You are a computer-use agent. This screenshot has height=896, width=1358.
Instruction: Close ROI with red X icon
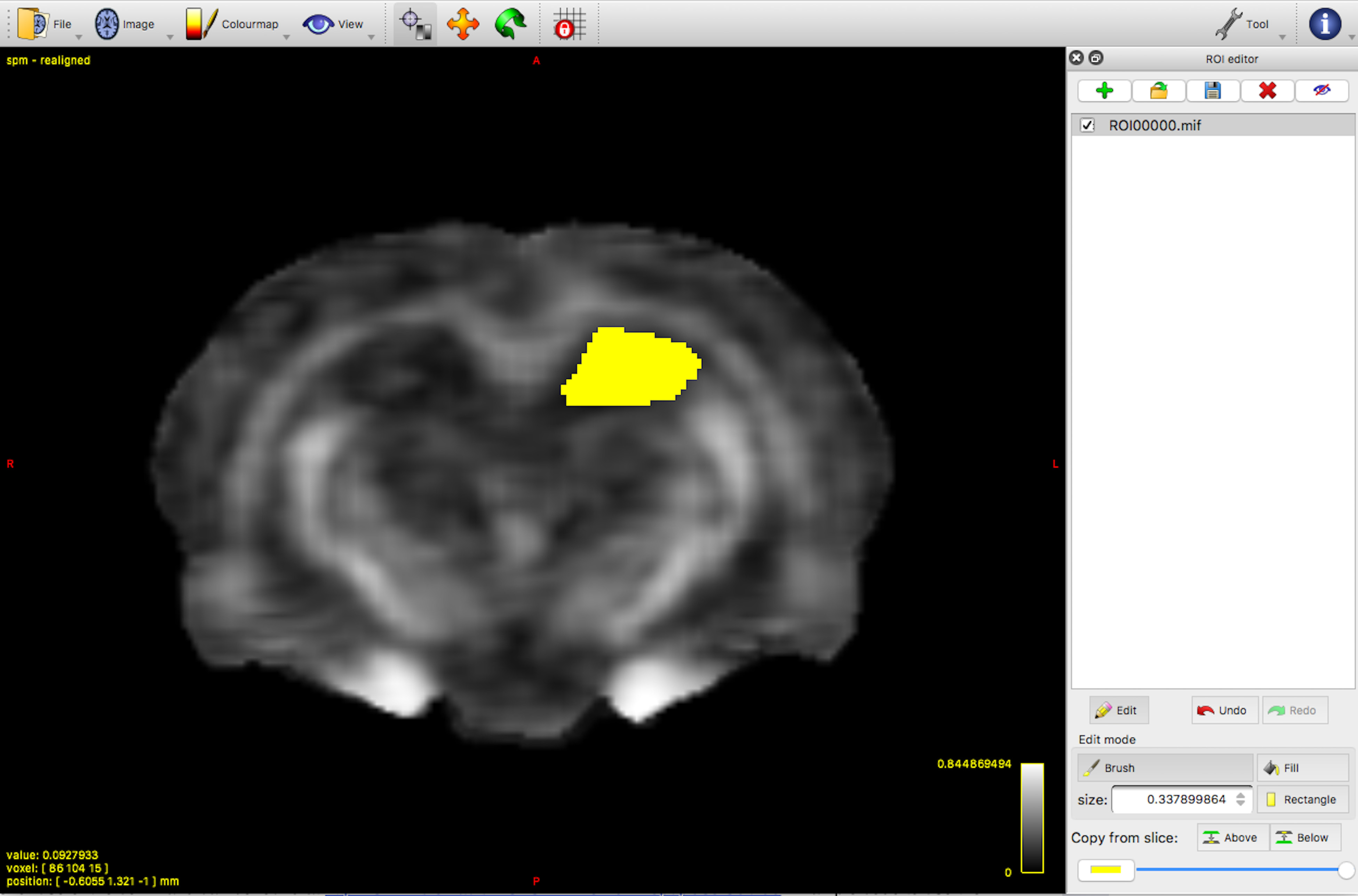click(x=1267, y=91)
